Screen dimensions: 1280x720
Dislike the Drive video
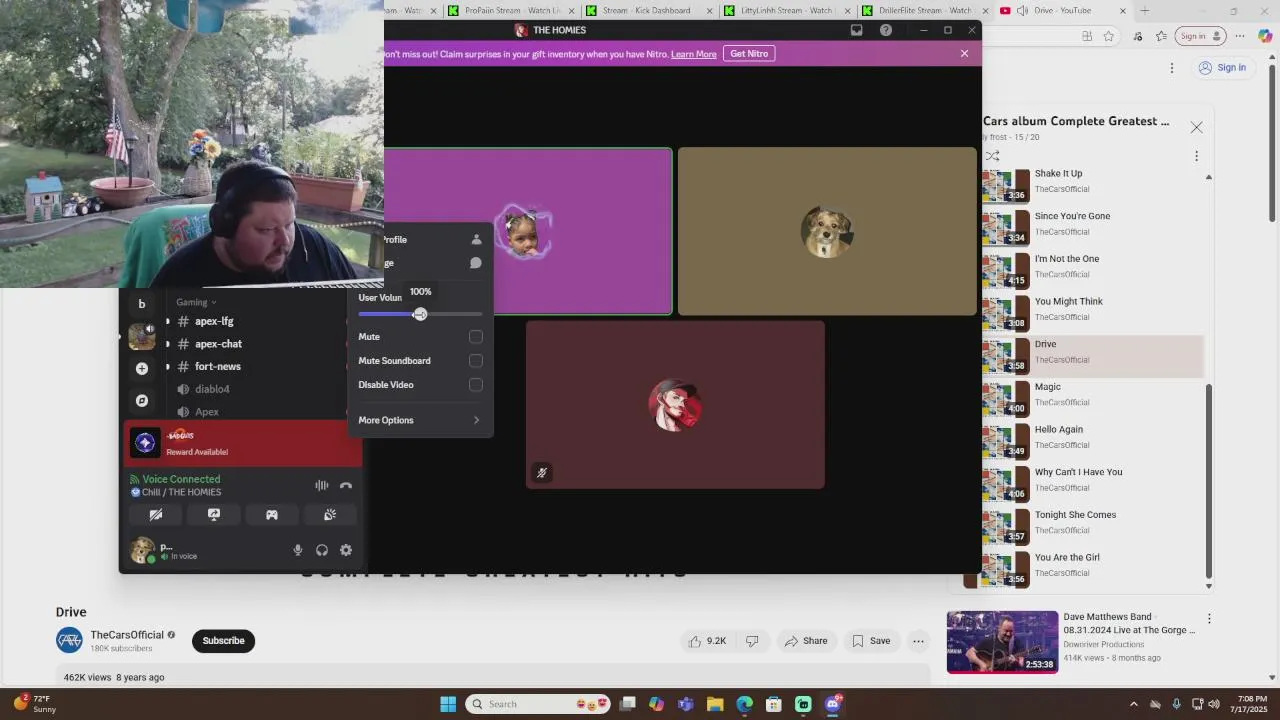click(x=752, y=641)
